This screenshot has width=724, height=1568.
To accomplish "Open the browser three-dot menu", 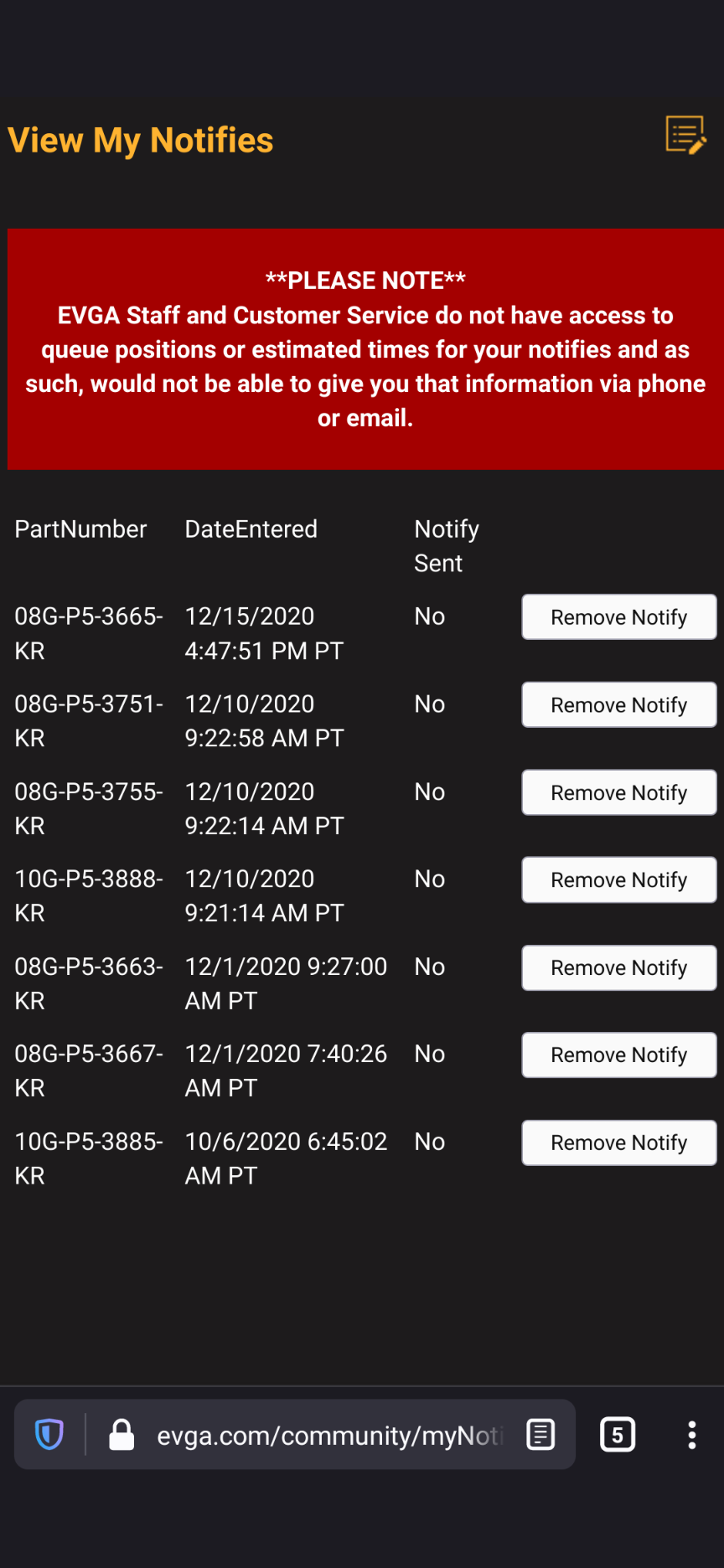I will 691,1434.
